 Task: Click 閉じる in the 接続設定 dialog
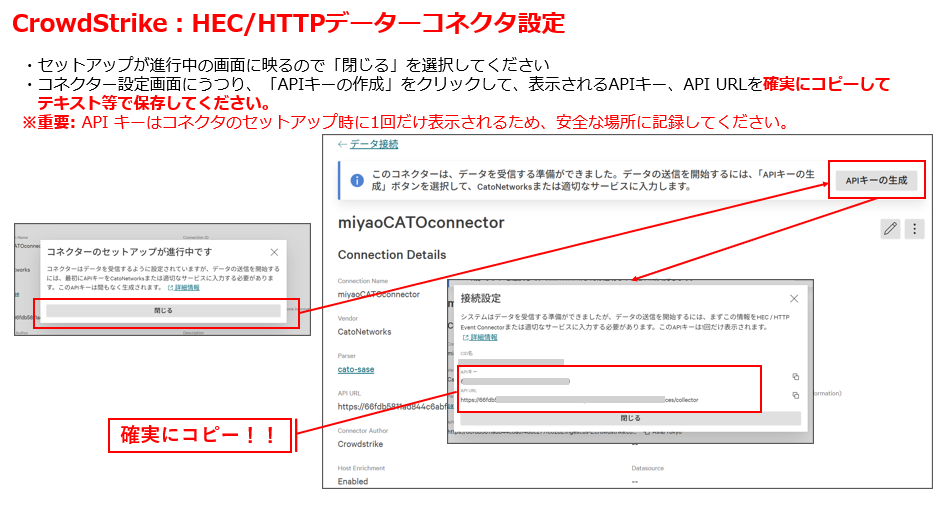(629, 418)
